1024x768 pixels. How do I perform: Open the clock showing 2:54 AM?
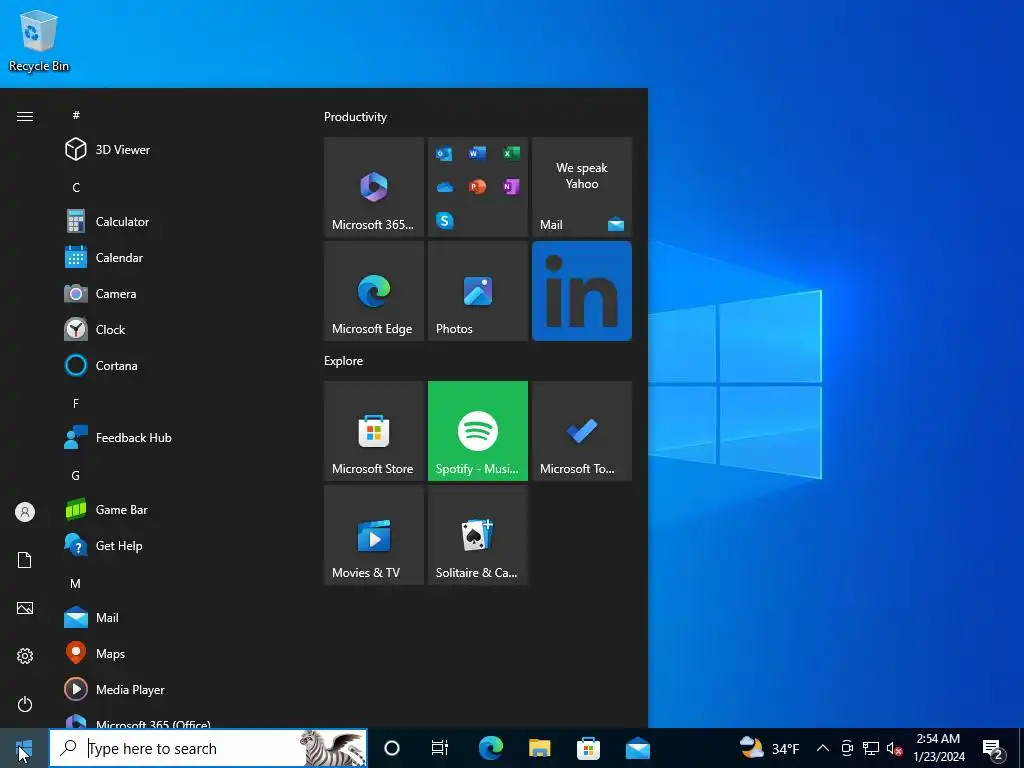(938, 748)
